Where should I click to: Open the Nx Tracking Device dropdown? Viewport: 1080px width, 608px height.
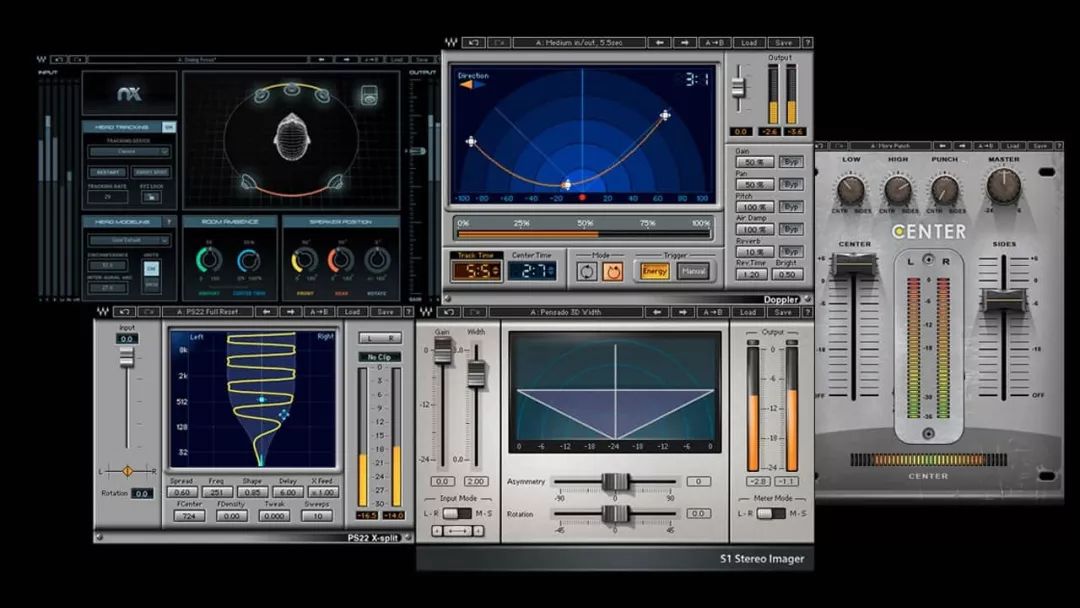(129, 152)
